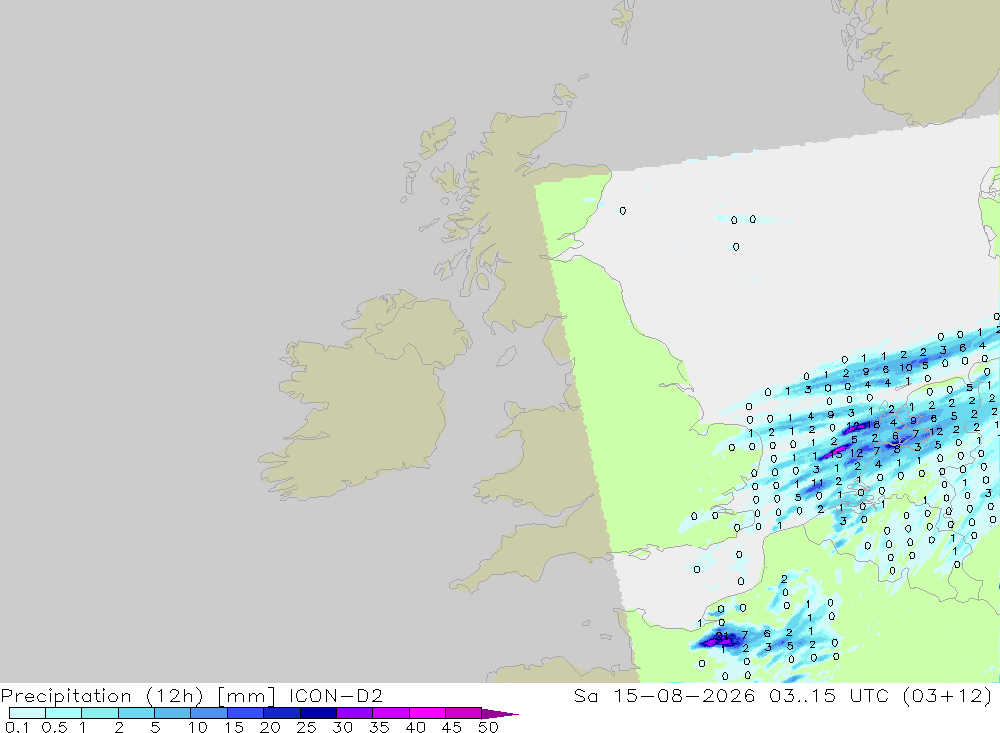Click the 'Precipitation (12h)' title text

[102, 695]
